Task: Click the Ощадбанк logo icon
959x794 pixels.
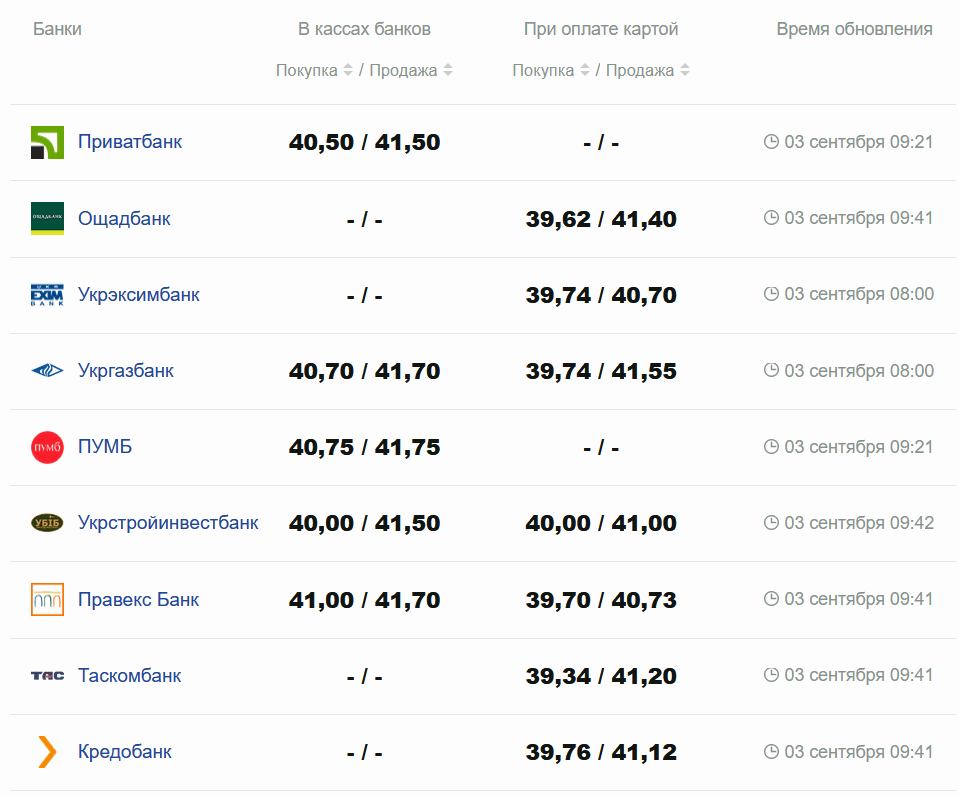Action: [47, 218]
